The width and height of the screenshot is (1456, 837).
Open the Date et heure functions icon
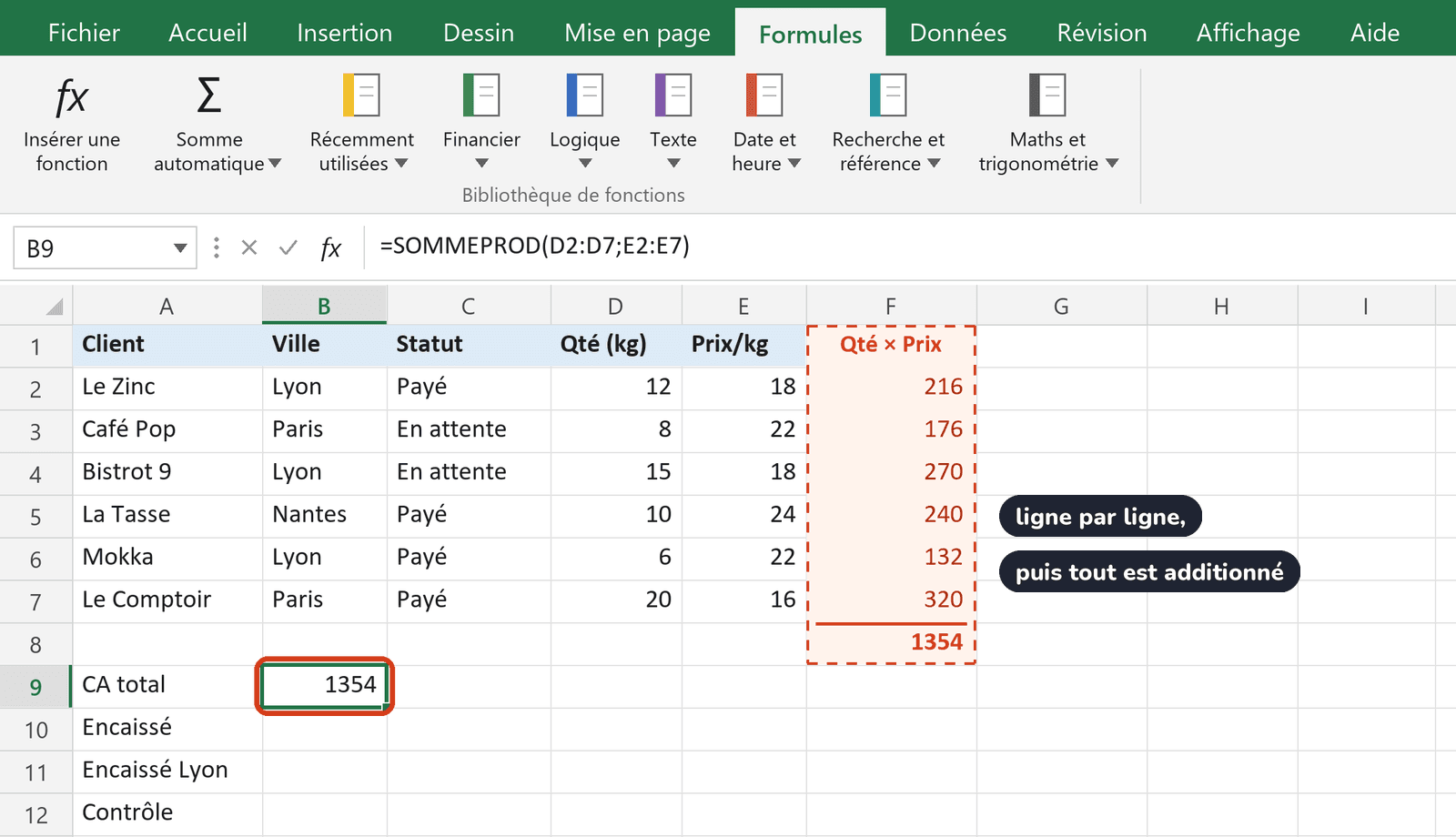coord(764,95)
